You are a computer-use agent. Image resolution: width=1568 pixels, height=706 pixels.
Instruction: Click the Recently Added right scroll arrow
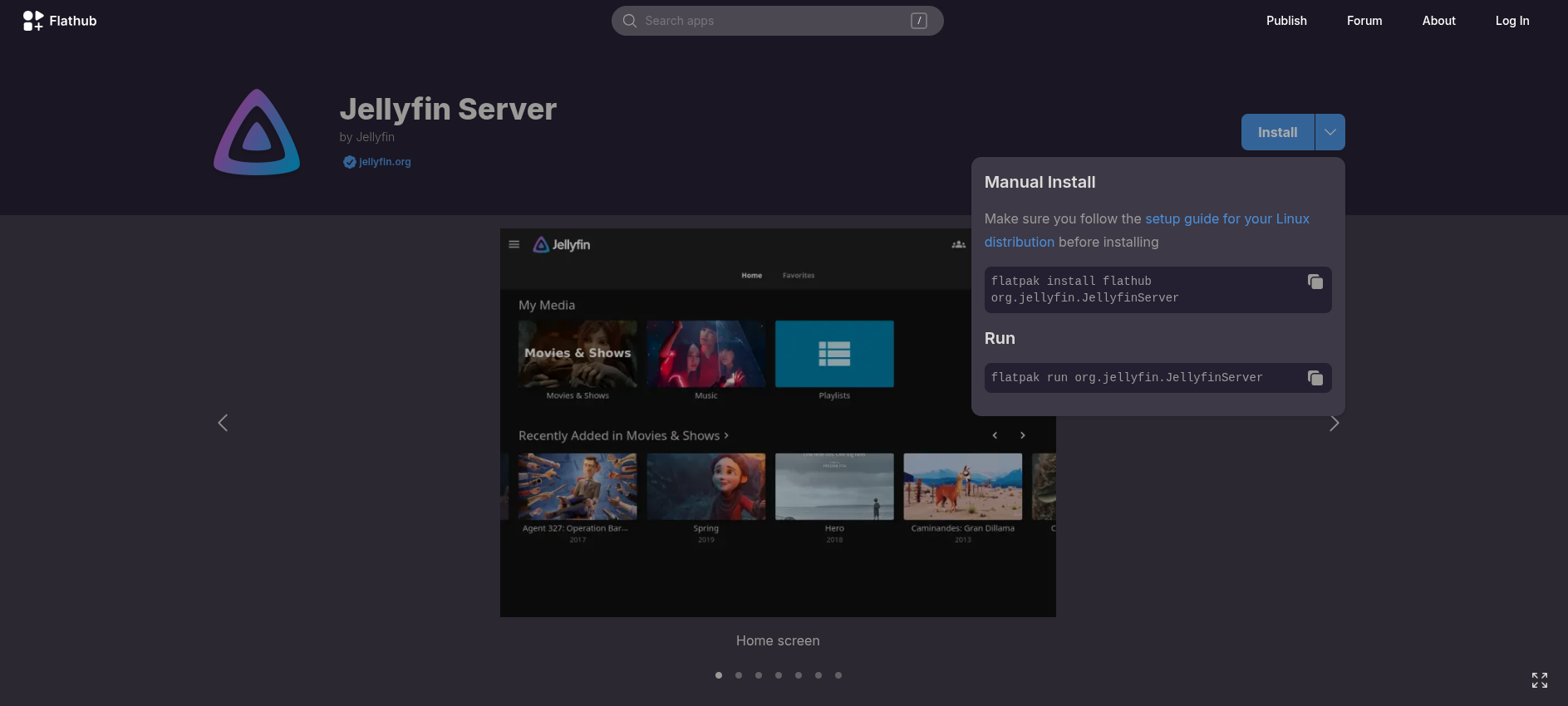click(x=1023, y=435)
